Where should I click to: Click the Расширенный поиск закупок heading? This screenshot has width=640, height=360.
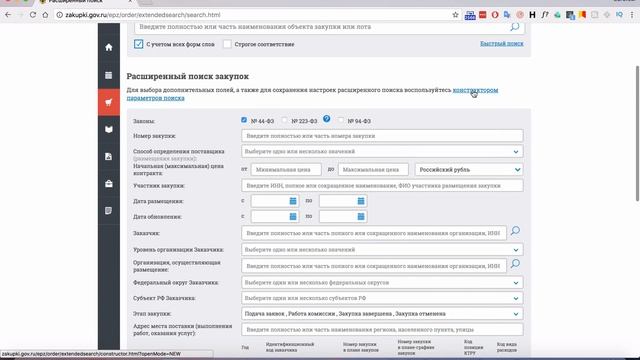(187, 76)
